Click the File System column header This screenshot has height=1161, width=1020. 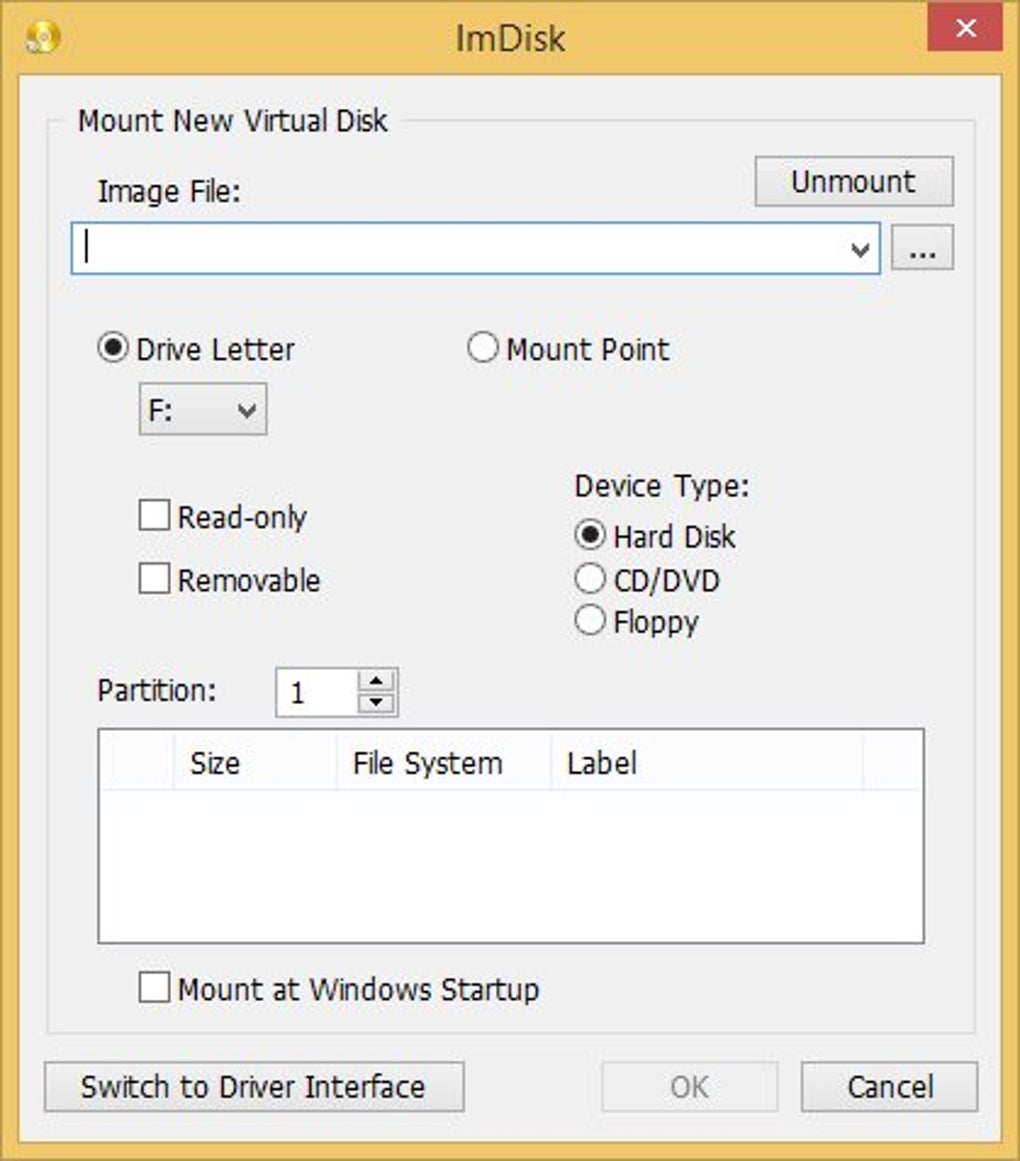(430, 763)
